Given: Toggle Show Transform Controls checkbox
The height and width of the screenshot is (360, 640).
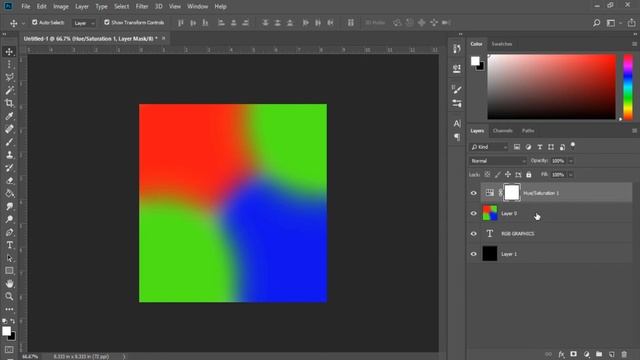Looking at the screenshot, I should click(107, 22).
